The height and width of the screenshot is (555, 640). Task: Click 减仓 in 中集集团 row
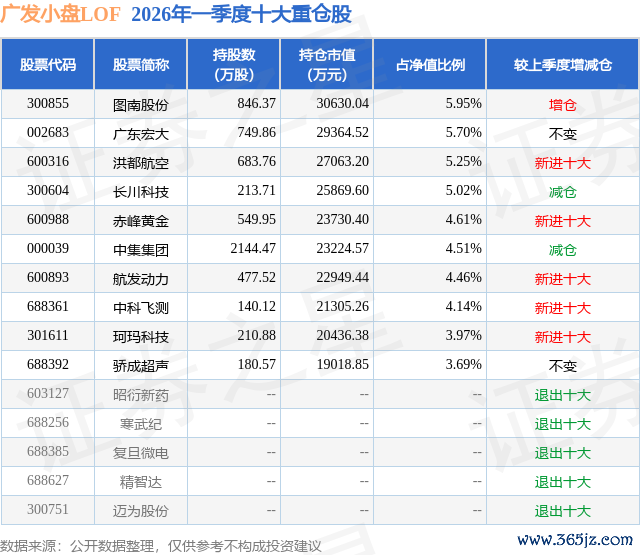[x=562, y=250]
